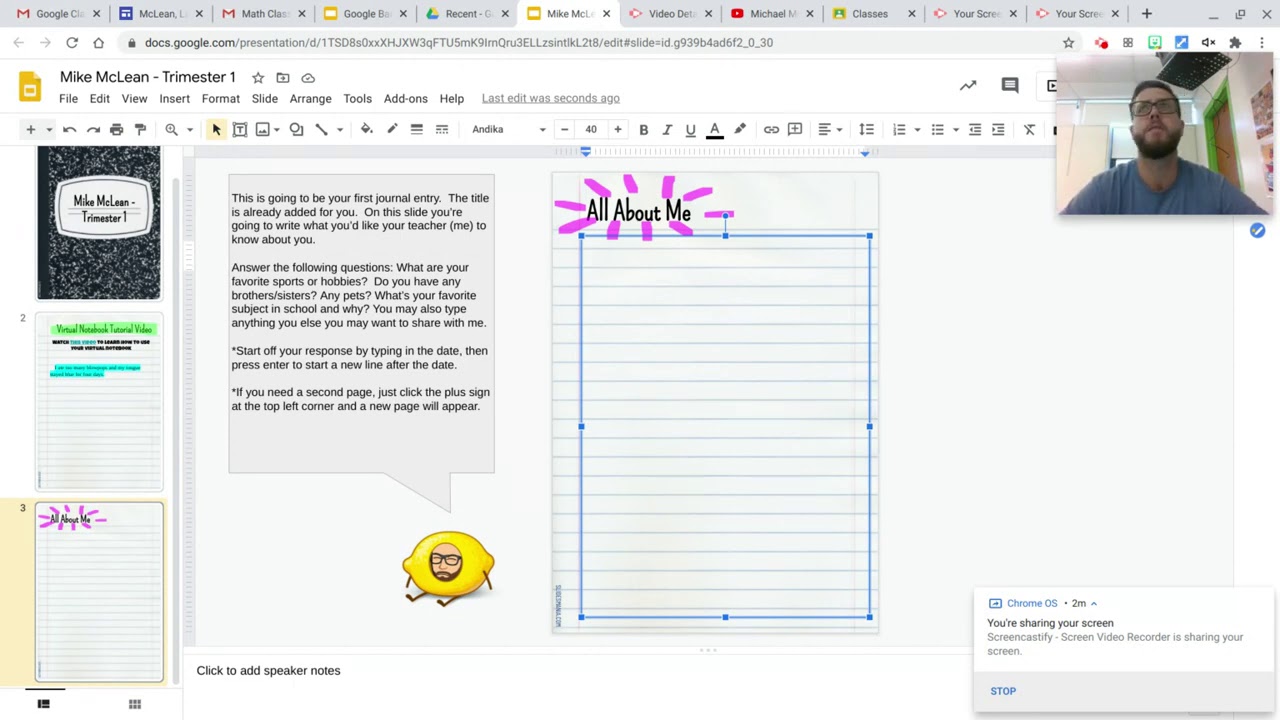Open the line spacing options

point(866,129)
